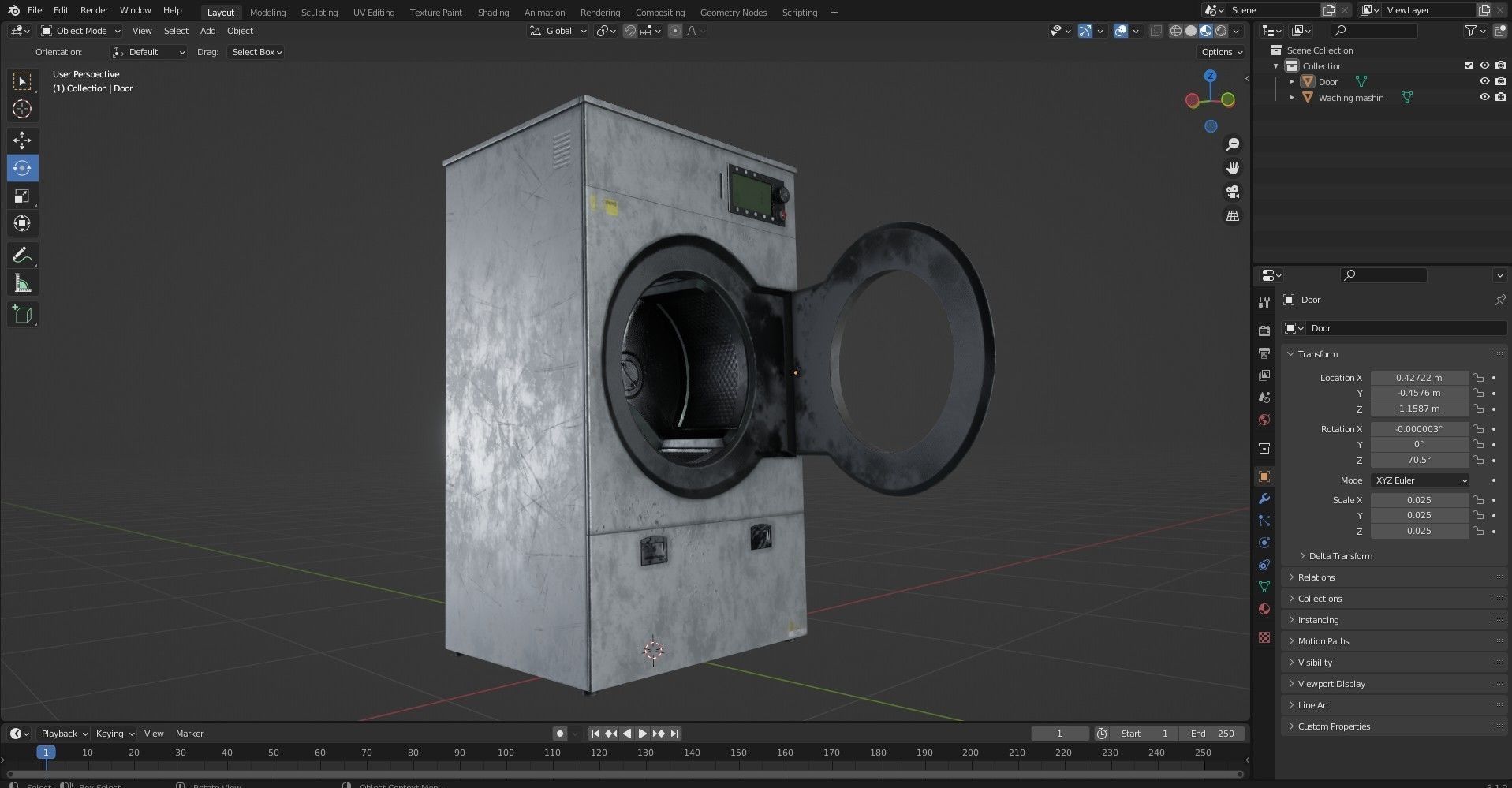Viewport: 1512px width, 788px height.
Task: Open the Drag Select Box dropdown
Action: click(x=256, y=52)
